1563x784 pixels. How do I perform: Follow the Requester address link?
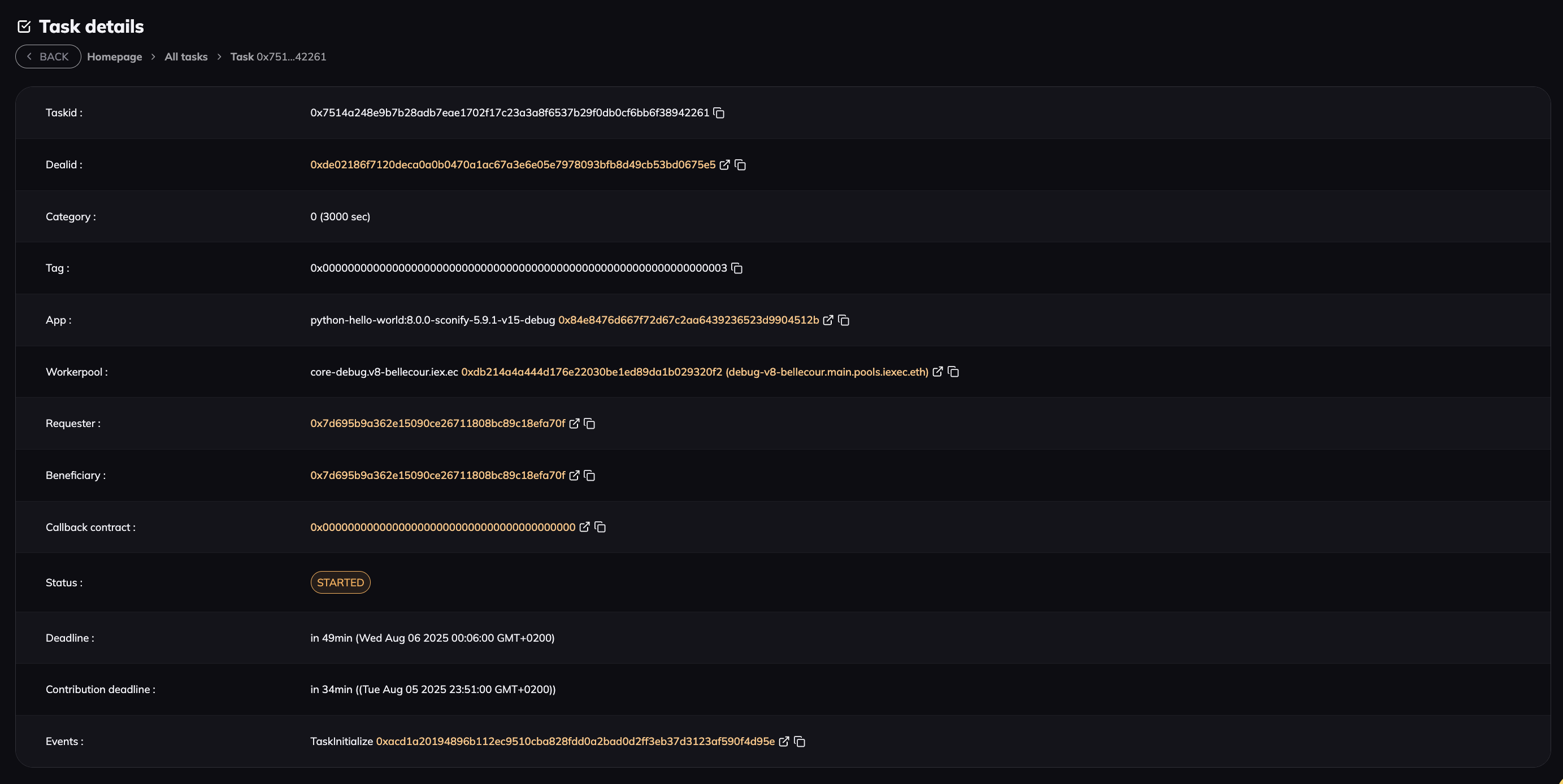[437, 423]
